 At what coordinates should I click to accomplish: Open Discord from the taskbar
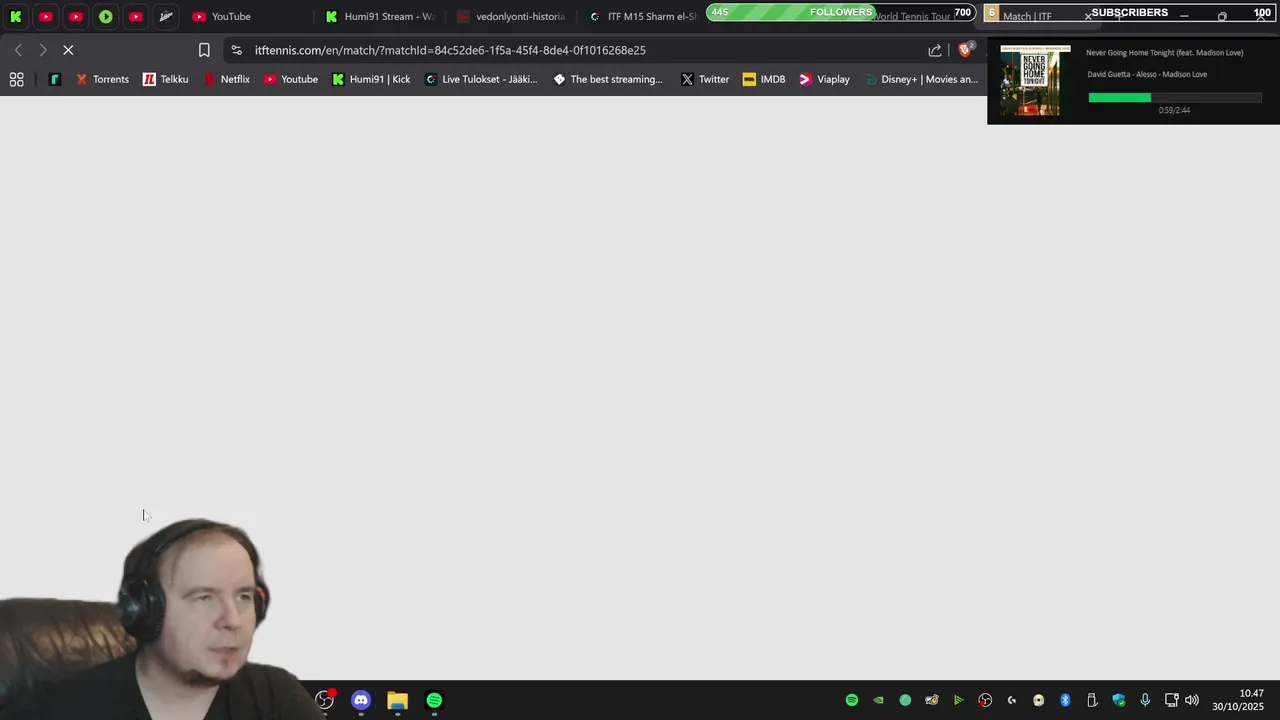(361, 700)
